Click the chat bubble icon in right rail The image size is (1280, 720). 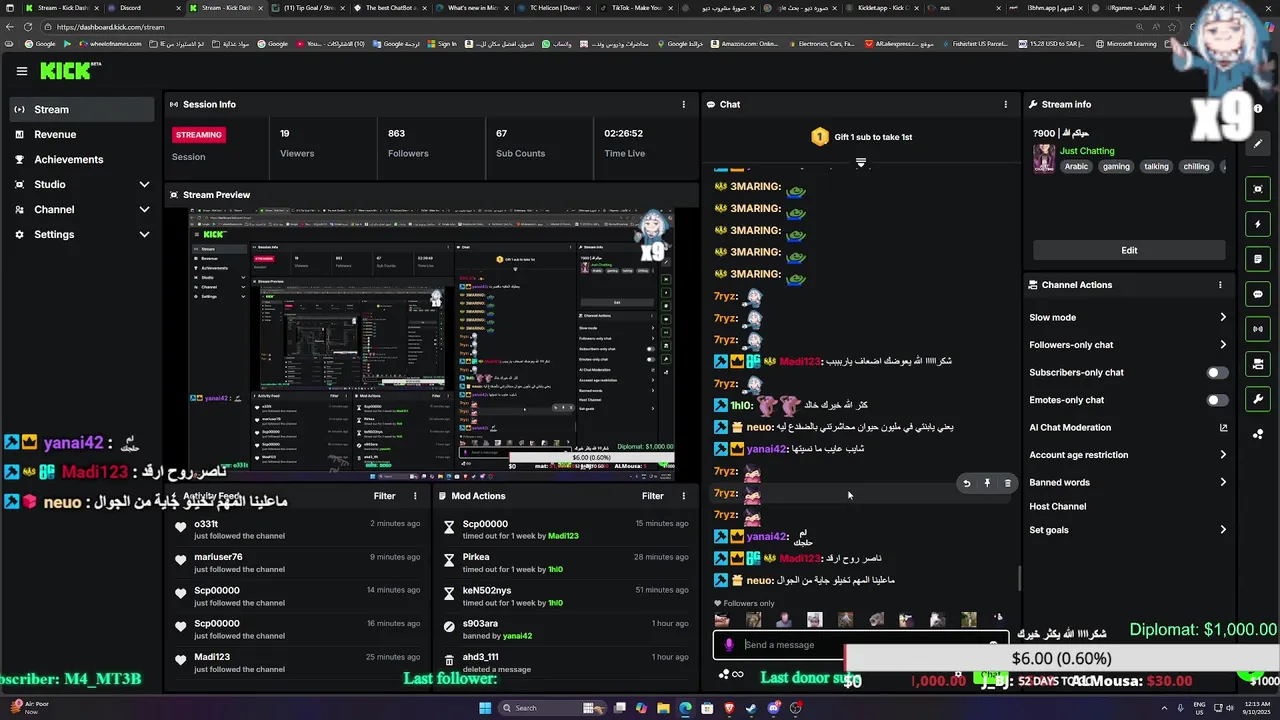coord(1258,294)
